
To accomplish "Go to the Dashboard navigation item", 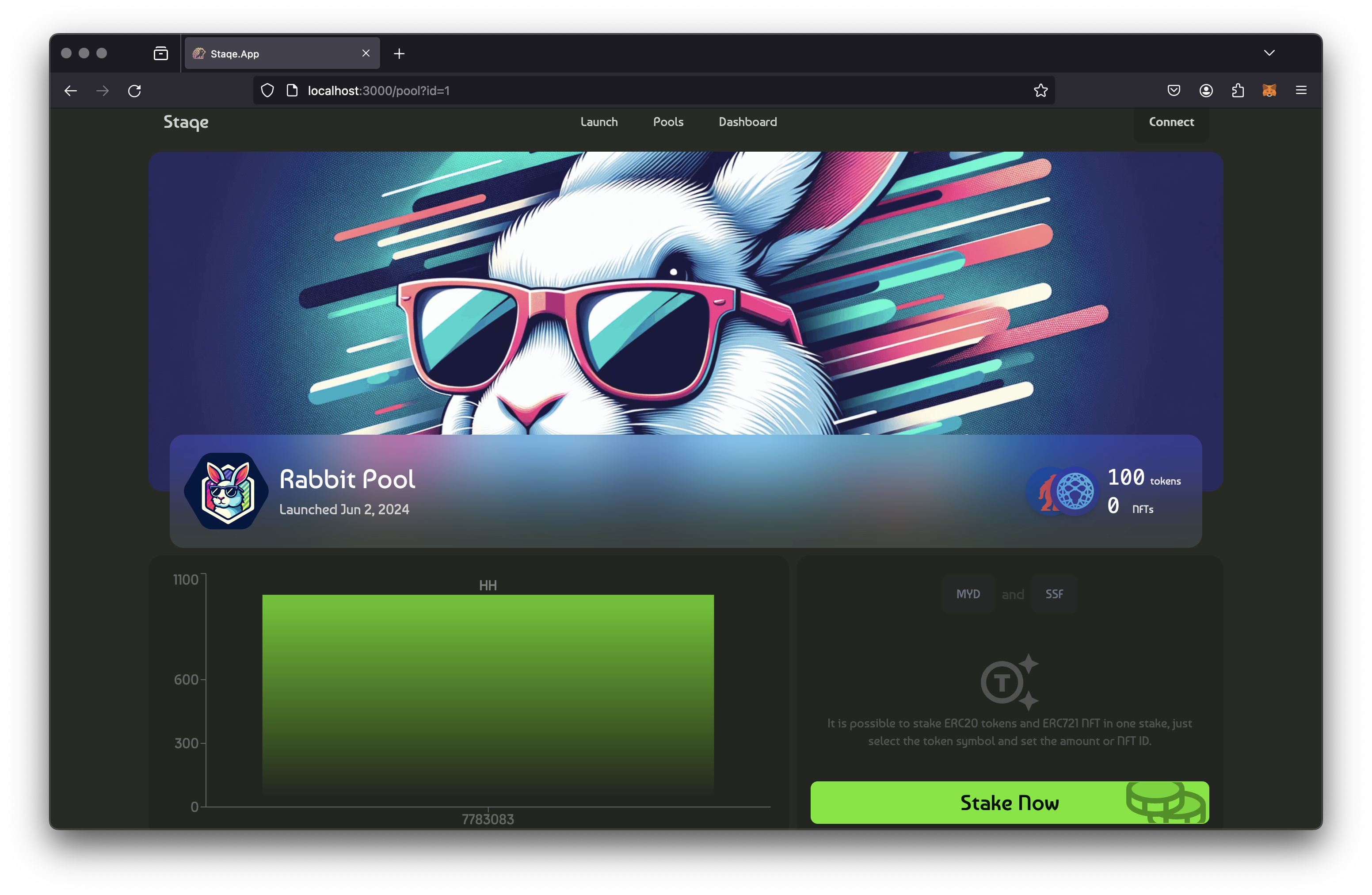I will pos(747,122).
